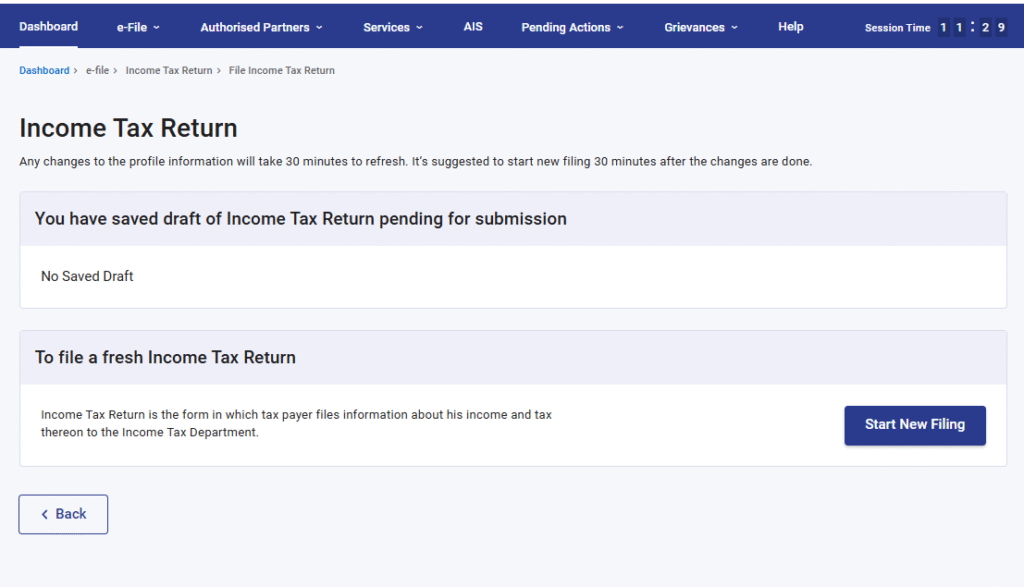The width and height of the screenshot is (1024, 587).
Task: Click the saved draft pending submission header
Action: coord(300,219)
